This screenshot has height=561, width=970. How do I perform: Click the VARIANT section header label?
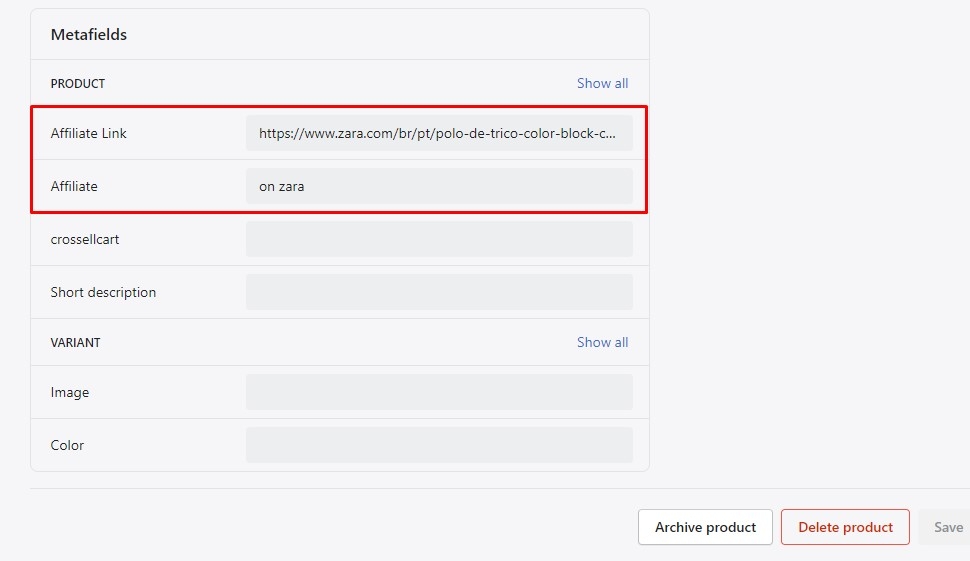click(x=76, y=342)
